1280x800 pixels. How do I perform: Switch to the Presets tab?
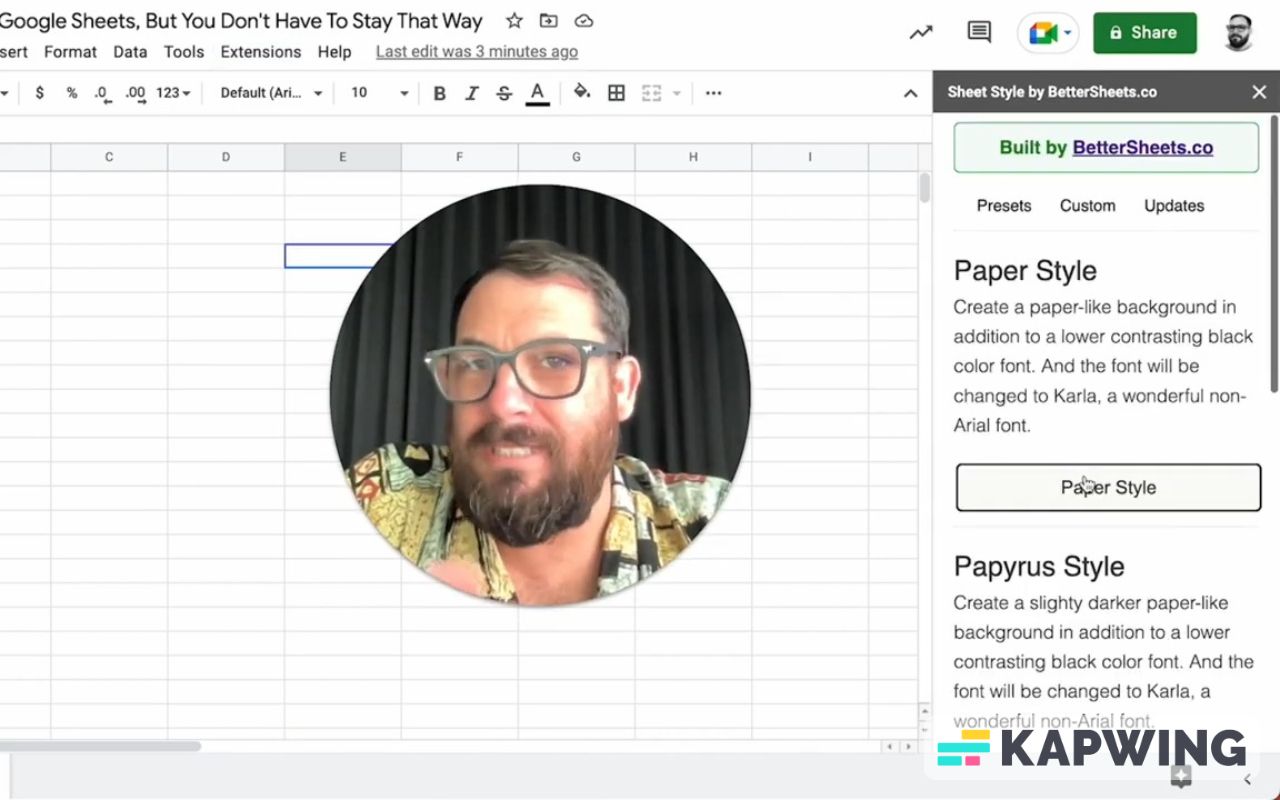[1004, 206]
